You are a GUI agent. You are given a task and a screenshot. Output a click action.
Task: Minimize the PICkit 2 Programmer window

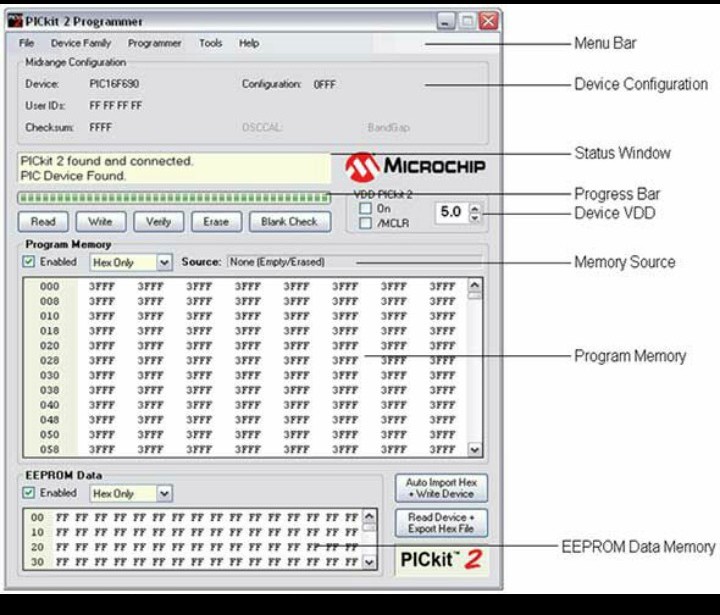click(446, 21)
